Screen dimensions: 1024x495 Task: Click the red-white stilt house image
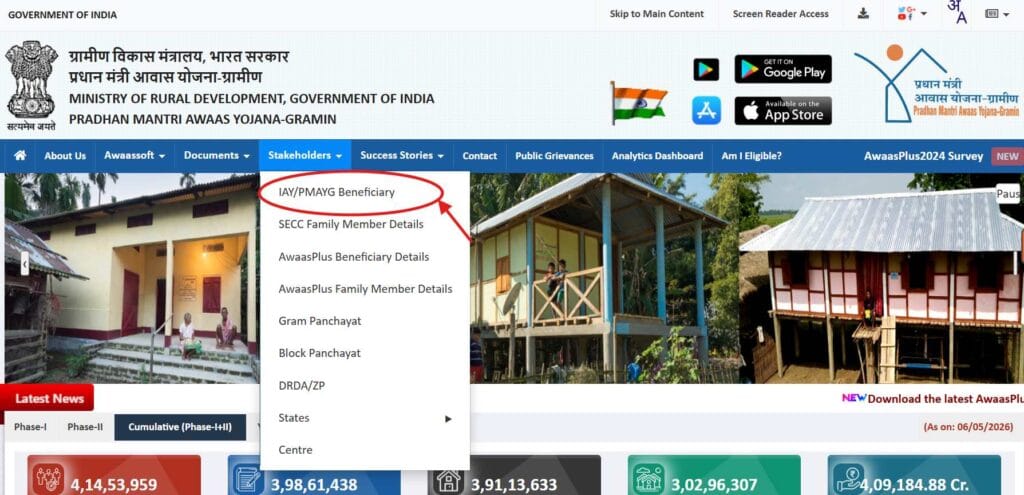pyautogui.click(x=882, y=278)
